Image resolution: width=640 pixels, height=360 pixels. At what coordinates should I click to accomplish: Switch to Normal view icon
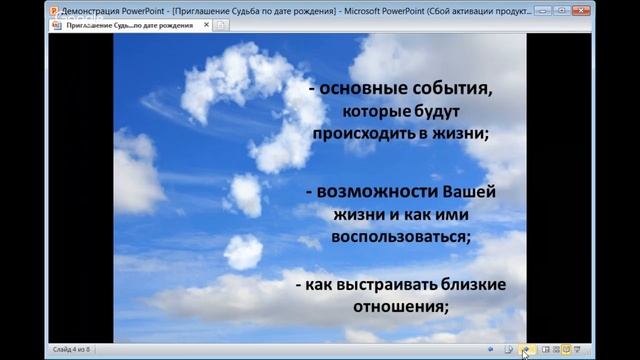[x=546, y=349]
